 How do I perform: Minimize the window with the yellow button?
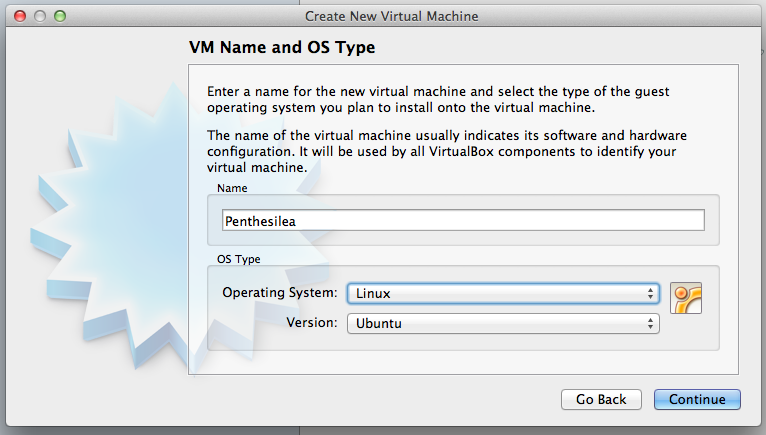coord(40,16)
